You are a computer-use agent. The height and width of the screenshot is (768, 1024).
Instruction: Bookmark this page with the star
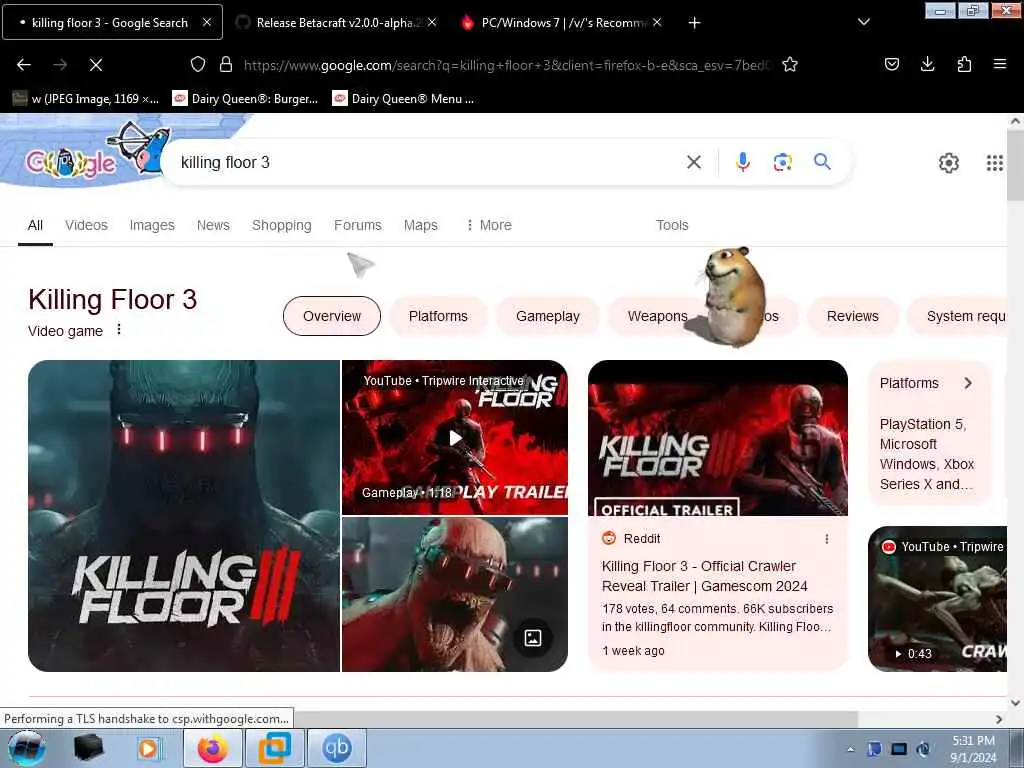[x=790, y=64]
